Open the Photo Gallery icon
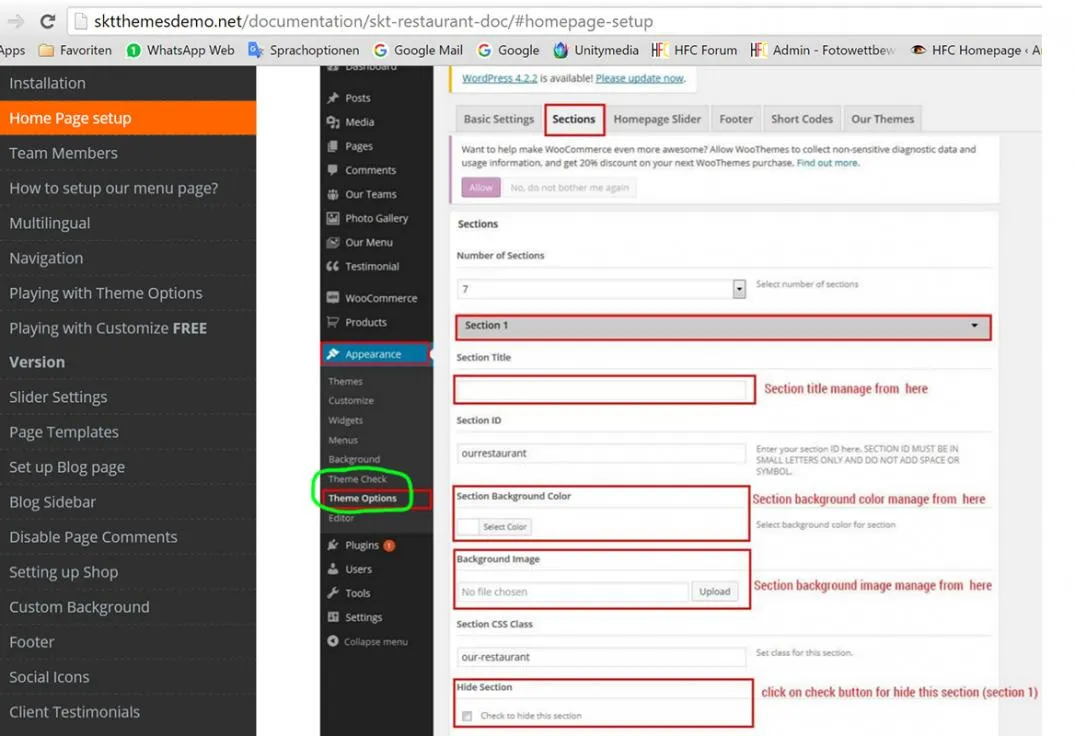This screenshot has width=1075, height=736. 333,218
